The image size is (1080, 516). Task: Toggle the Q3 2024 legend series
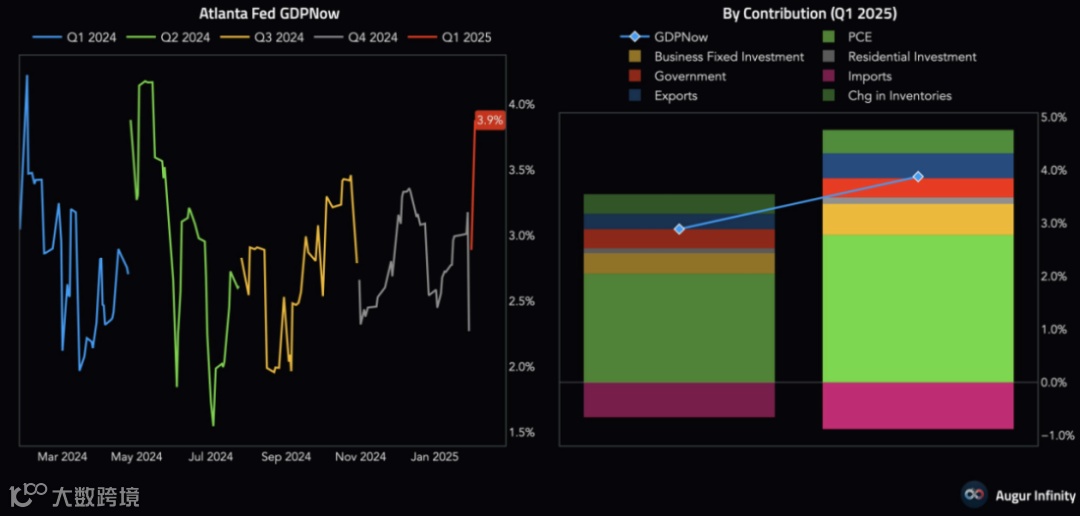pos(262,38)
